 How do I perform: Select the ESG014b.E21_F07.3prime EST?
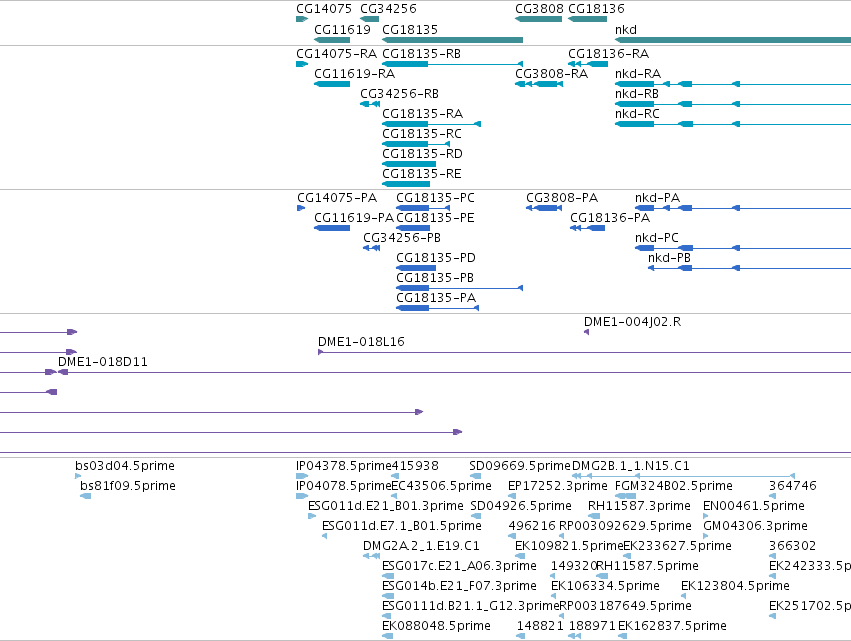click(x=388, y=596)
